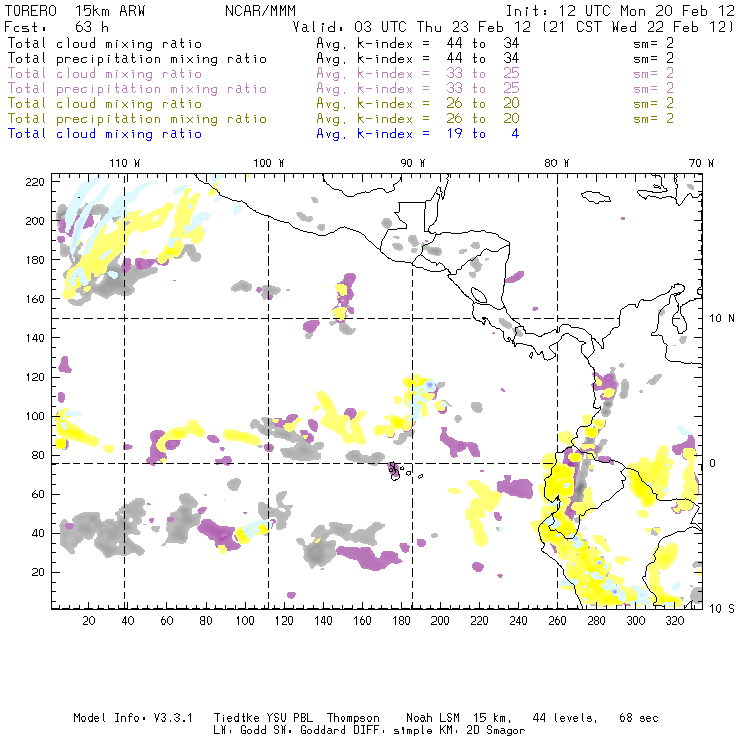
Task: Click the "40" tick on the horizontal axis
Action: point(128,621)
